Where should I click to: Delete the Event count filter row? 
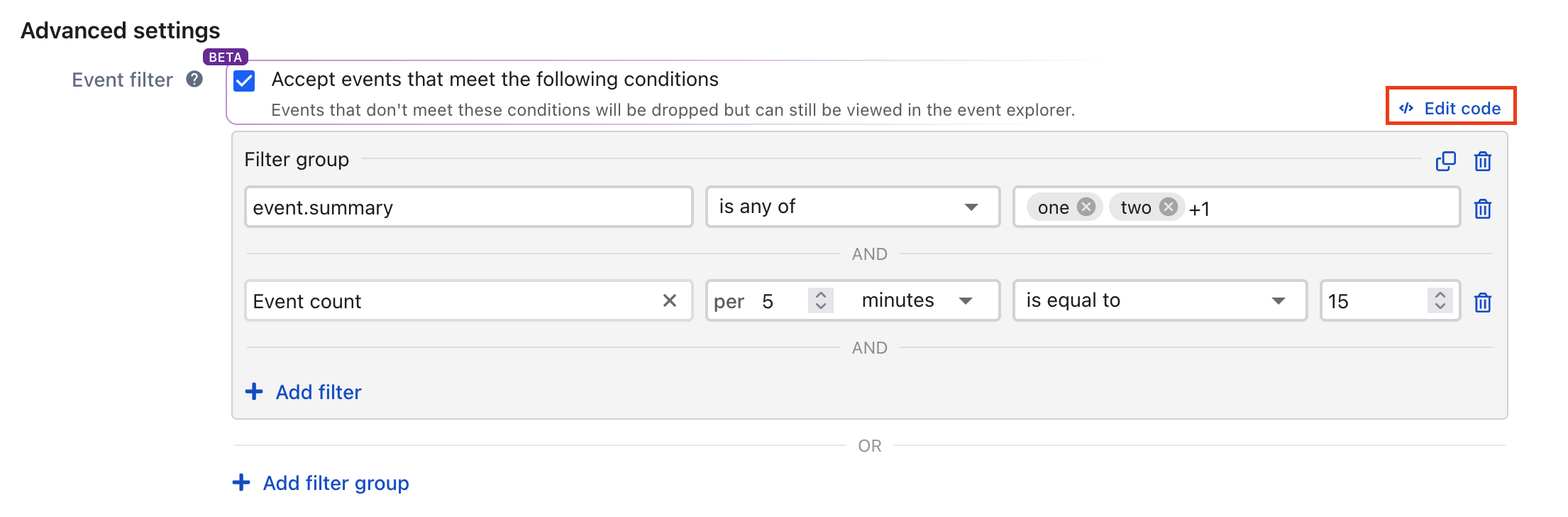[x=1483, y=303]
